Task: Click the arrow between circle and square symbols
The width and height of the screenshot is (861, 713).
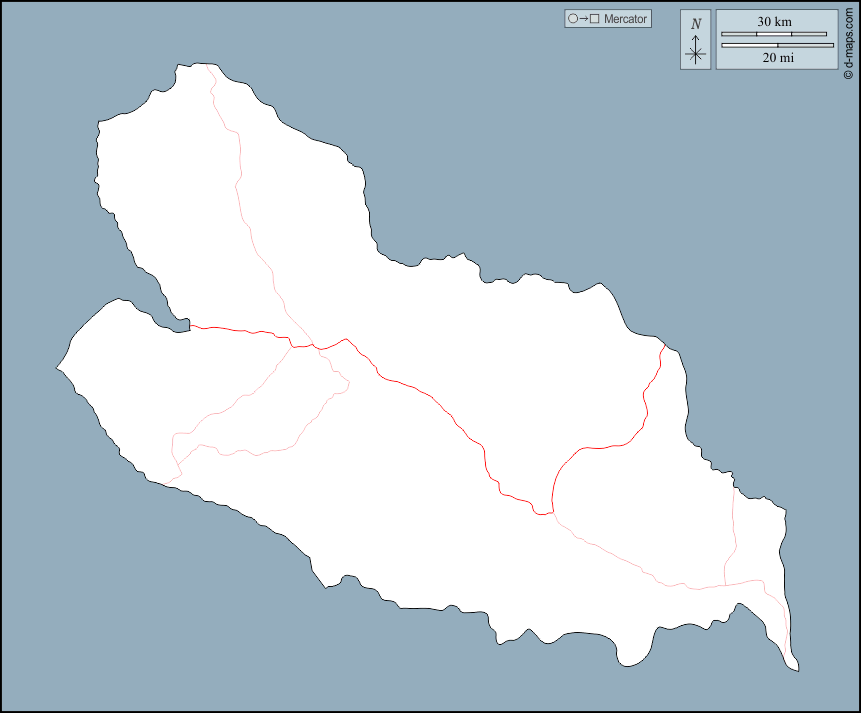Action: pos(583,18)
